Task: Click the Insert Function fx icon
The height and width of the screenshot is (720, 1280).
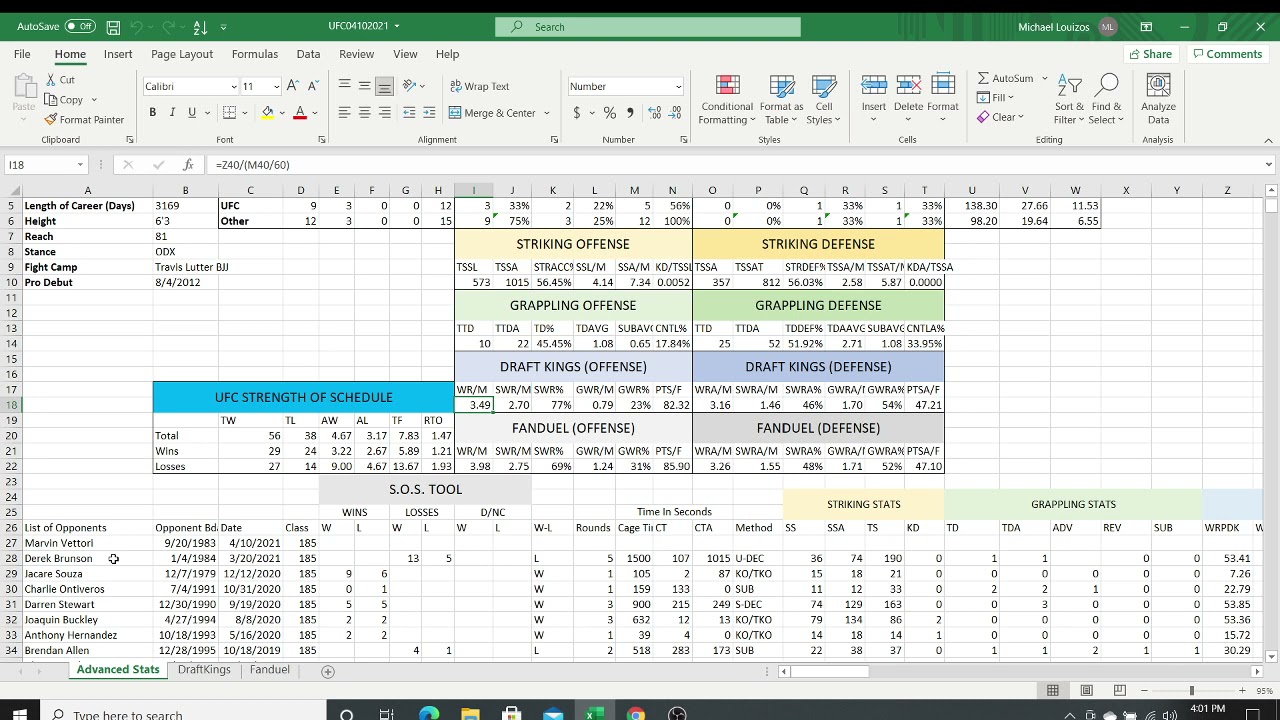Action: [188, 165]
